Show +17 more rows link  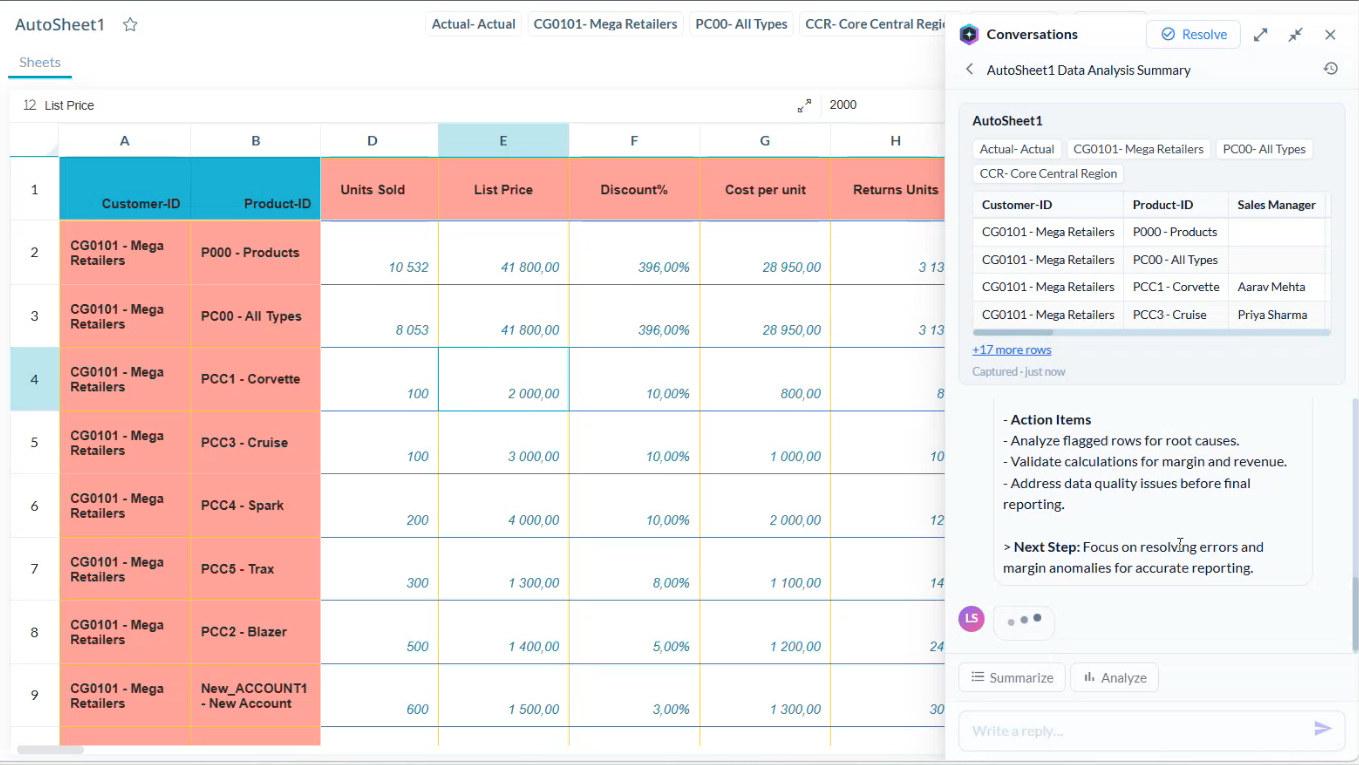(x=1011, y=350)
